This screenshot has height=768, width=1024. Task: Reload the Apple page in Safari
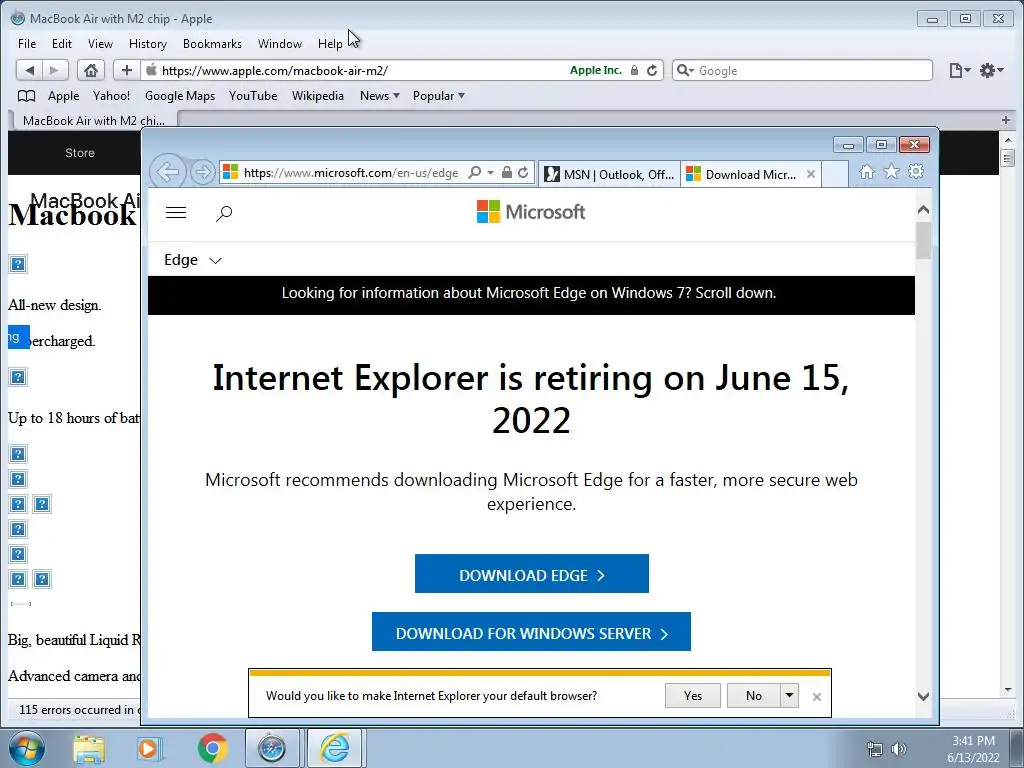[652, 71]
